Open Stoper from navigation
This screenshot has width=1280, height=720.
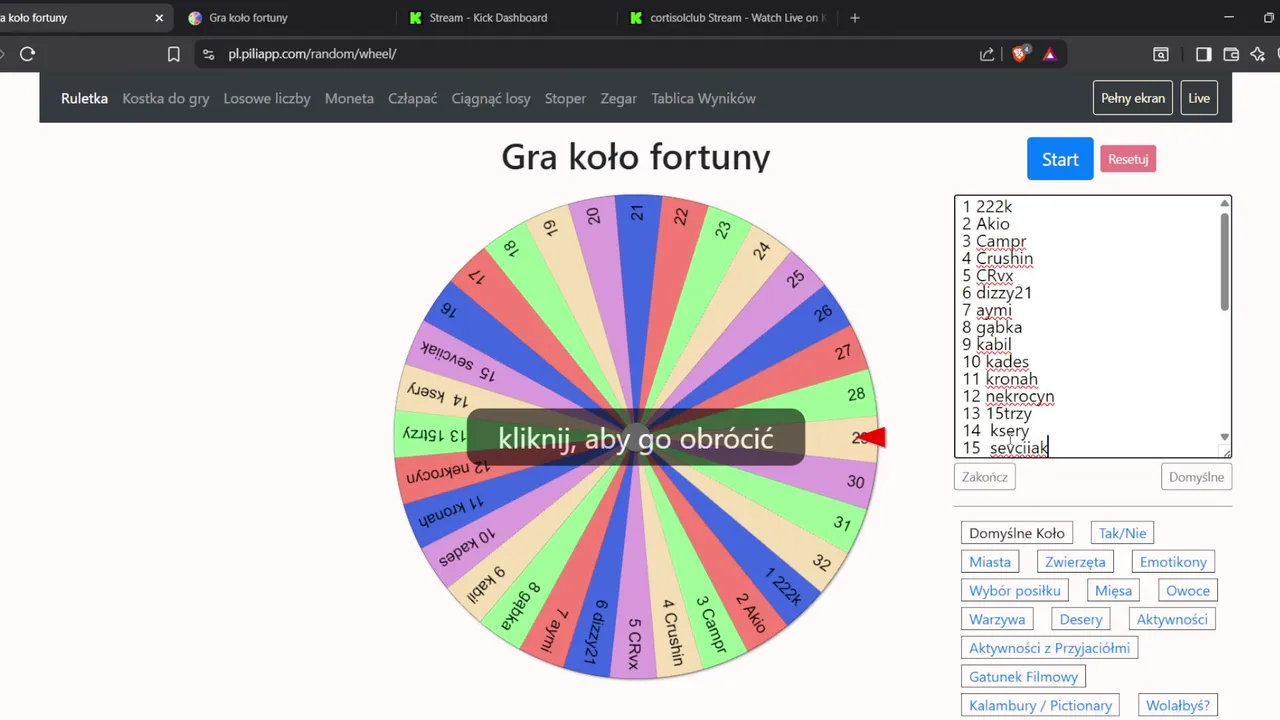coord(565,98)
